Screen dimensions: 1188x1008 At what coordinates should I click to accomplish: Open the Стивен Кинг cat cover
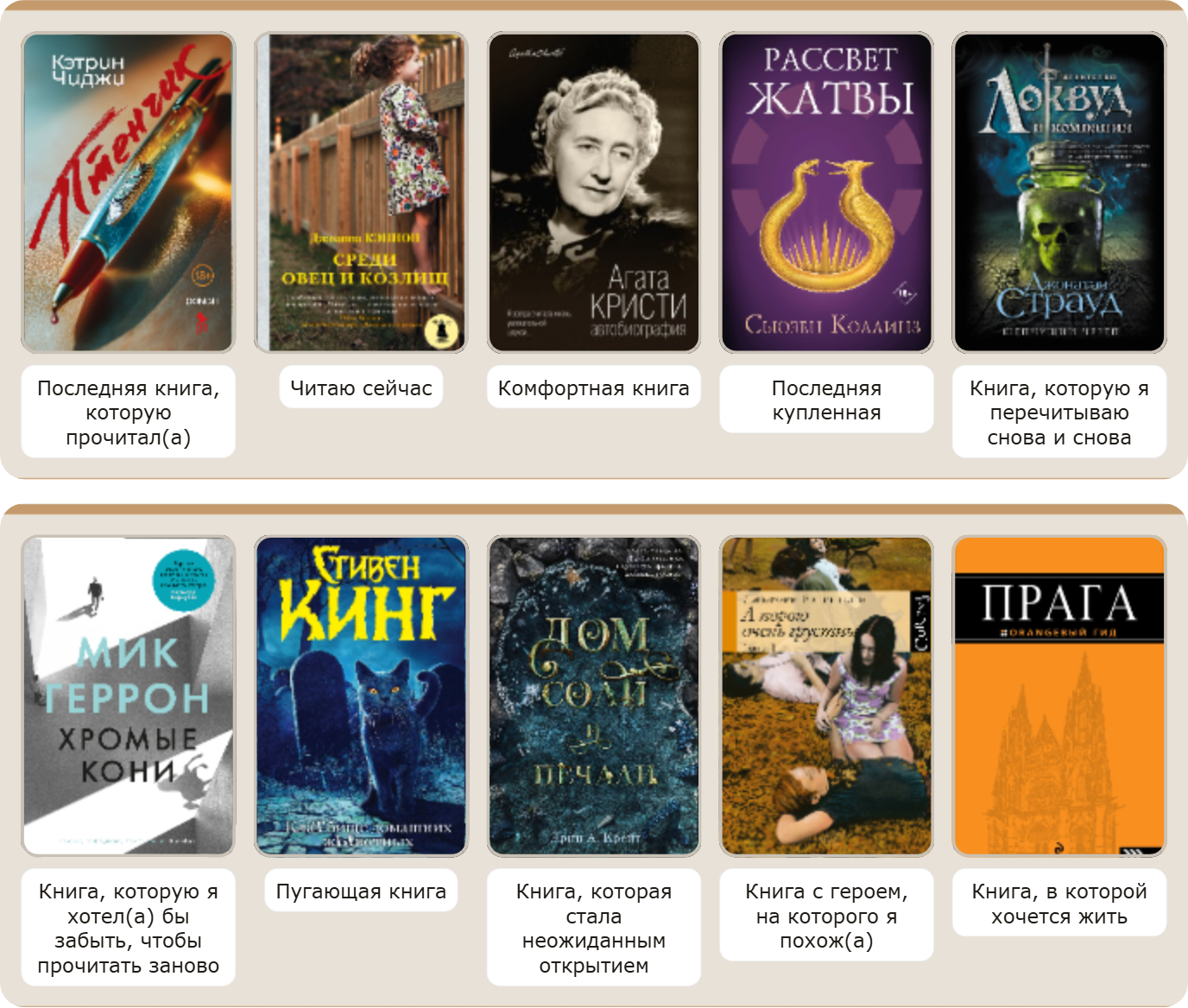click(x=361, y=696)
